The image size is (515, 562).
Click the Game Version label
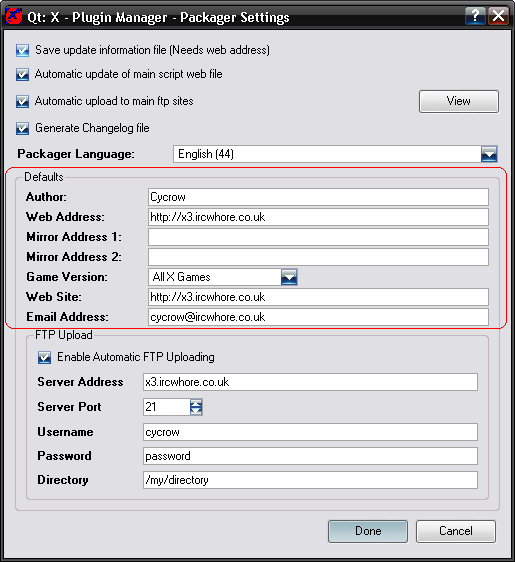pyautogui.click(x=67, y=277)
